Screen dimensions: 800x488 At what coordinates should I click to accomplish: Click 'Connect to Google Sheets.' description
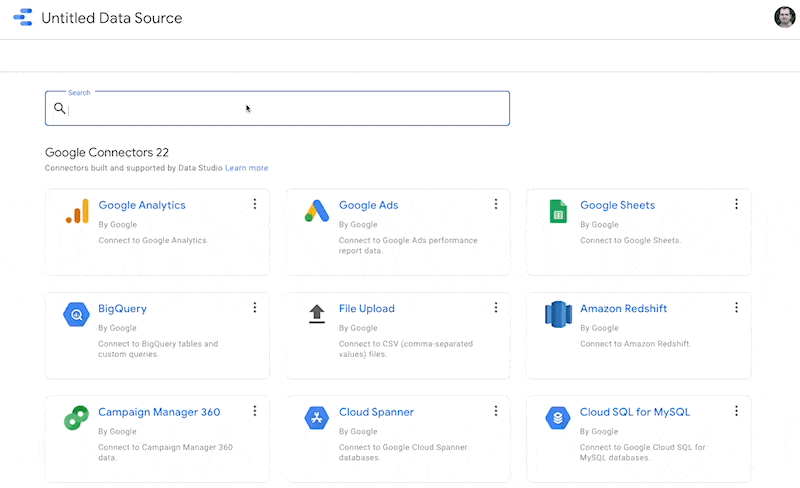630,240
